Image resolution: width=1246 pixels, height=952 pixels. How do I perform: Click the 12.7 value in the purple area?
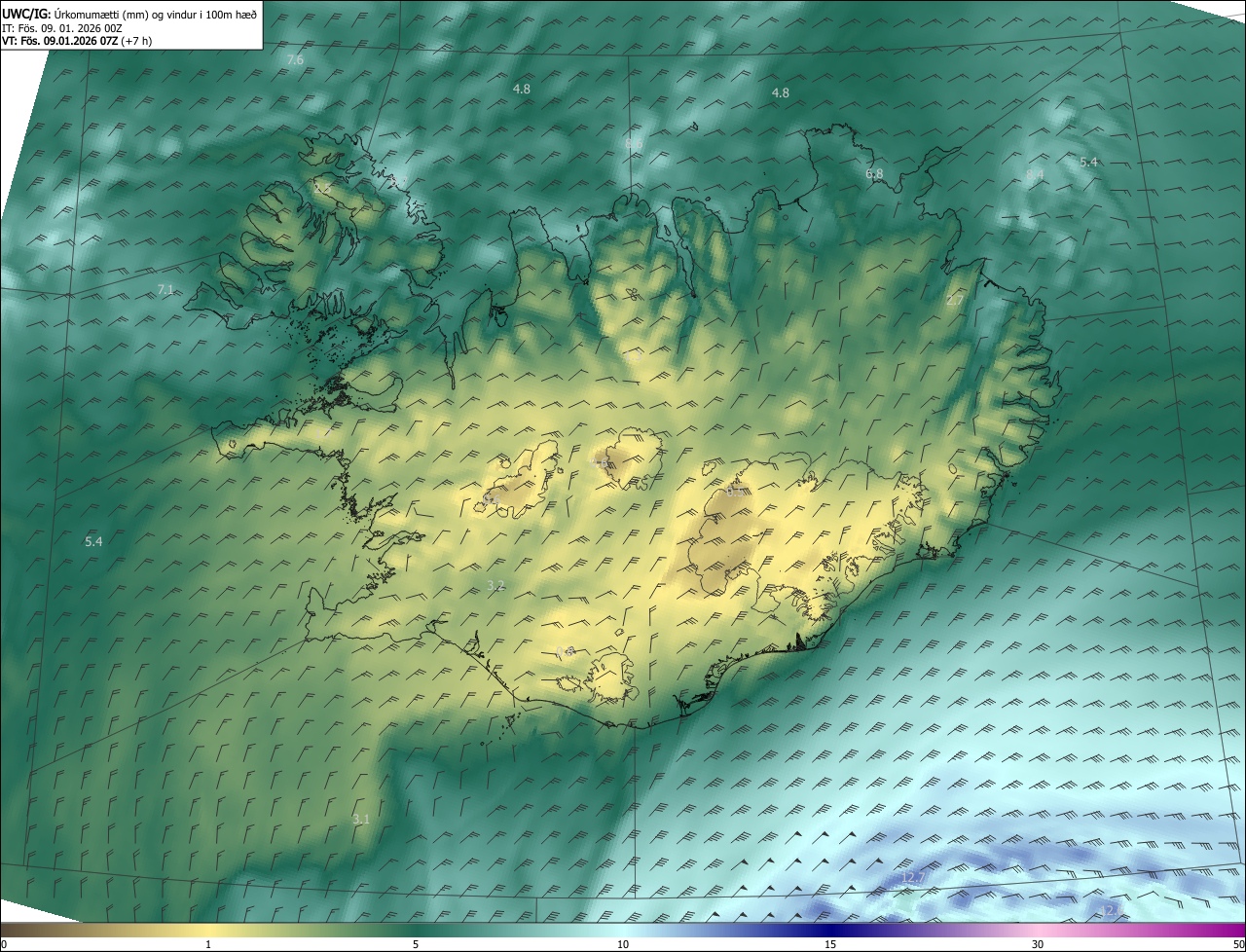913,878
